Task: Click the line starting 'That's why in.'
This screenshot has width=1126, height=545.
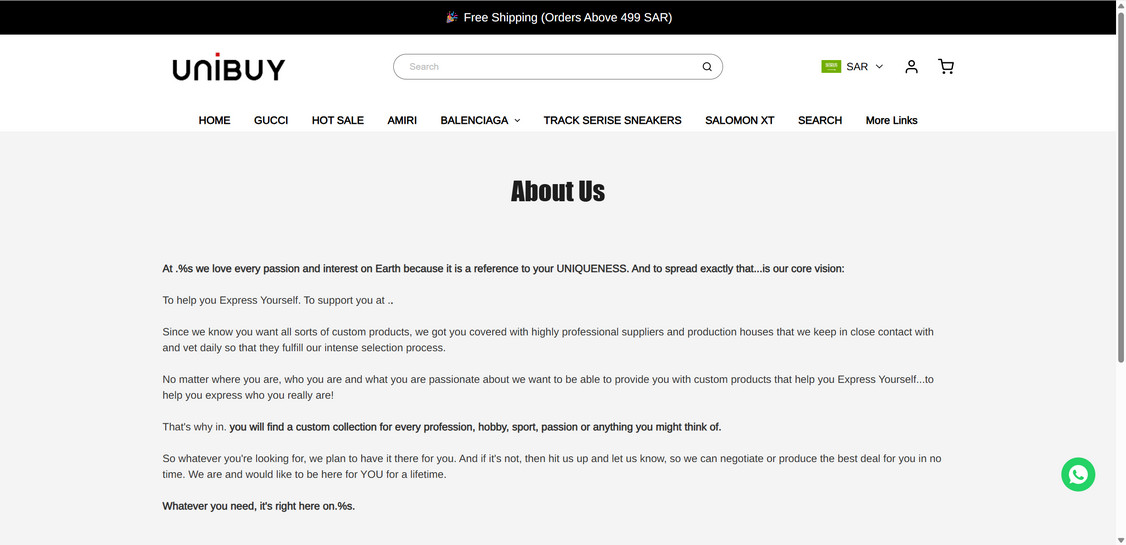Action: 442,427
